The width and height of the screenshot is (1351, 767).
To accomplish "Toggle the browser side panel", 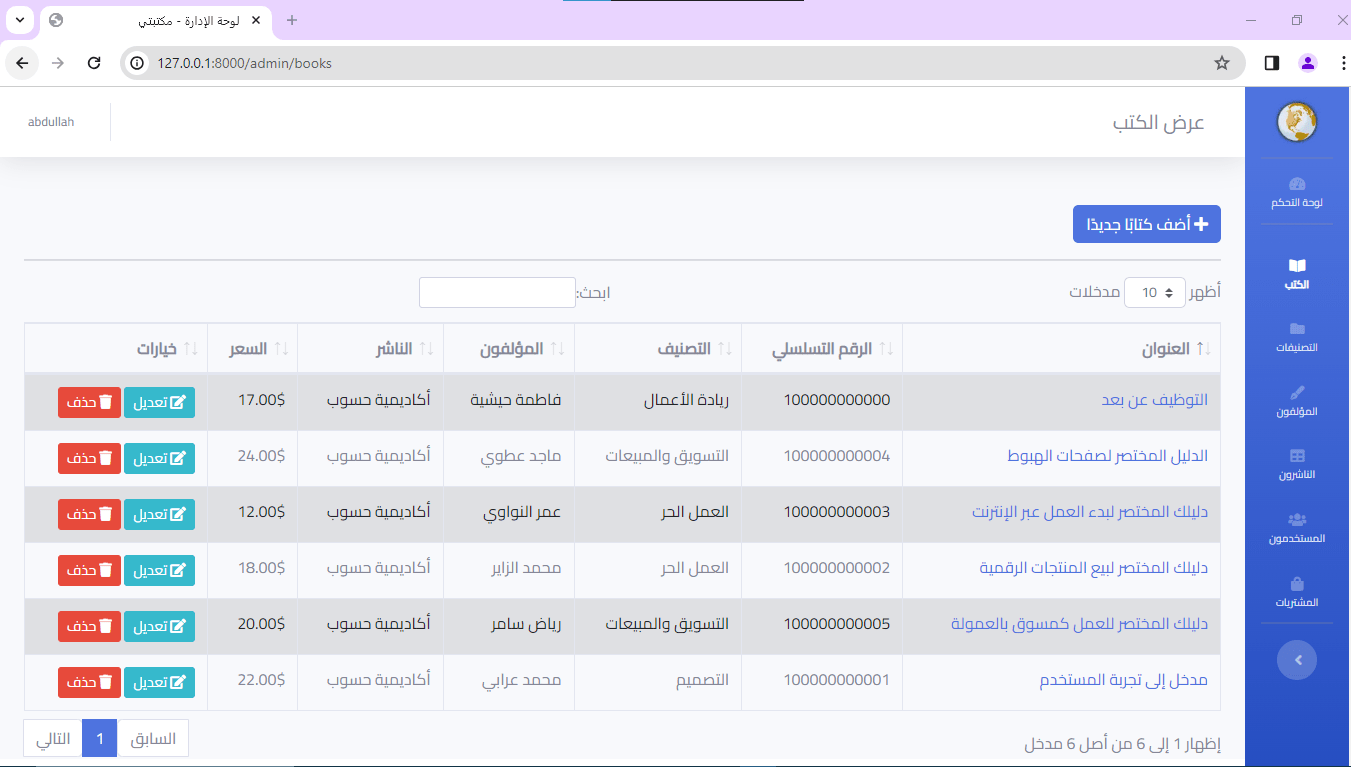I will tap(1272, 63).
